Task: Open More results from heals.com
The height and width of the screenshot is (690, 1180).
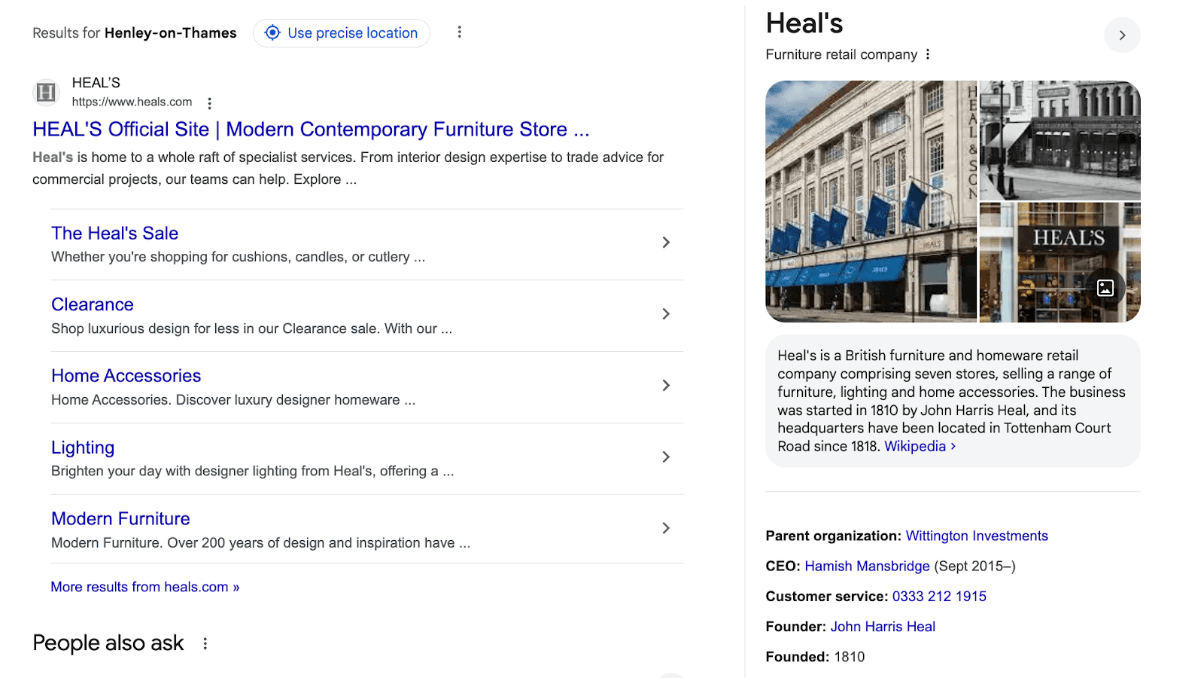Action: tap(144, 586)
